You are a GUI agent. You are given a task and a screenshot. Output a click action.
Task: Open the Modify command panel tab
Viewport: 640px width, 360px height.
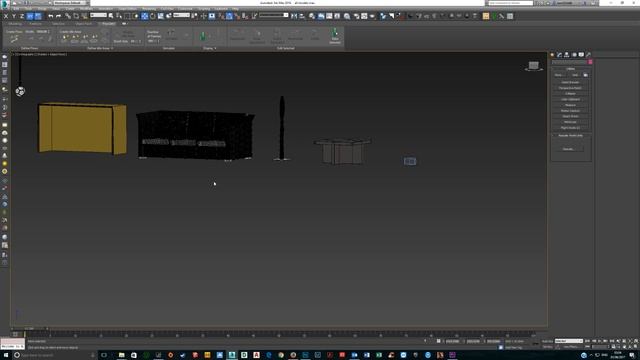tap(560, 55)
